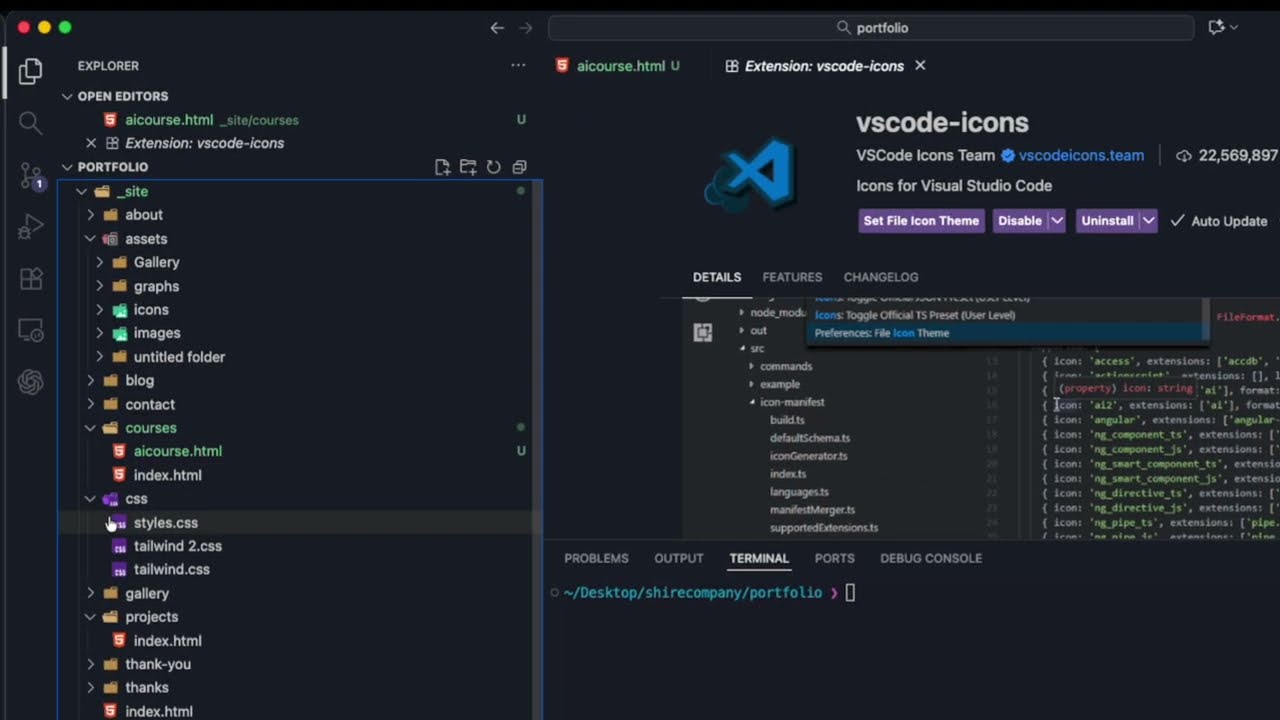Toggle the Auto Update checkbox
The image size is (1280, 720).
[x=1177, y=221]
